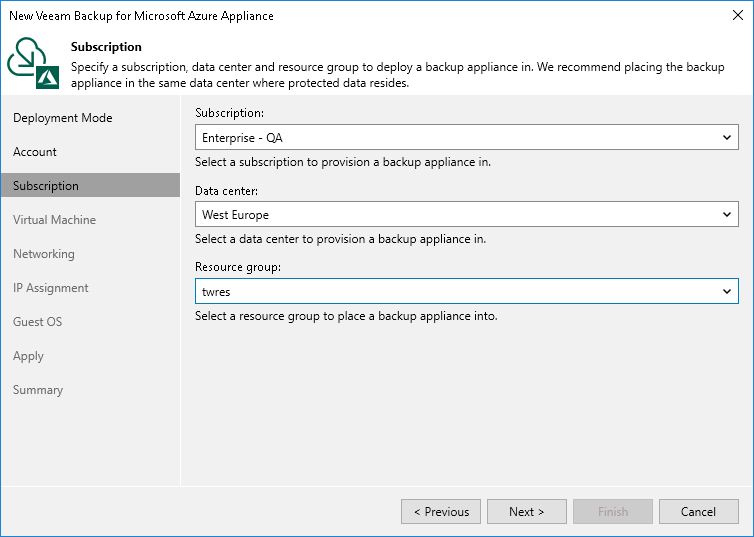
Task: Cancel the appliance deployment wizard
Action: (698, 512)
